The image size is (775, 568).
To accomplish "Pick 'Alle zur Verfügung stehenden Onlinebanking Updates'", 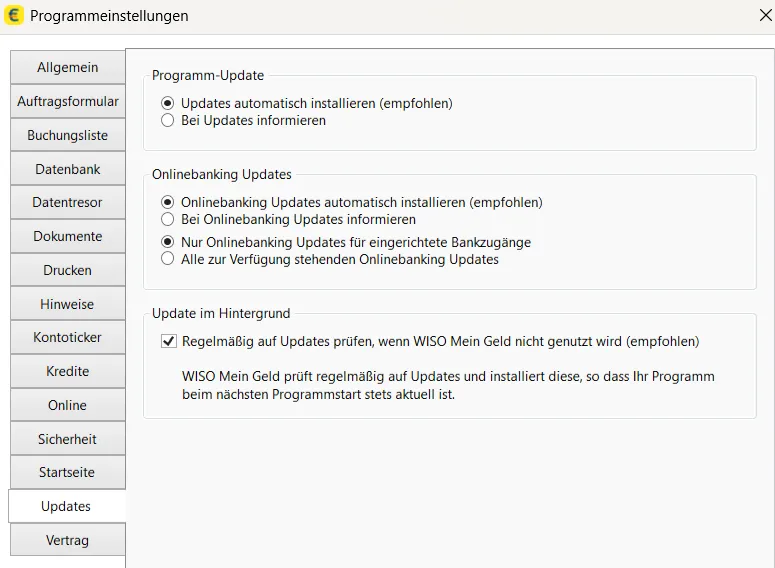I will click(x=167, y=259).
